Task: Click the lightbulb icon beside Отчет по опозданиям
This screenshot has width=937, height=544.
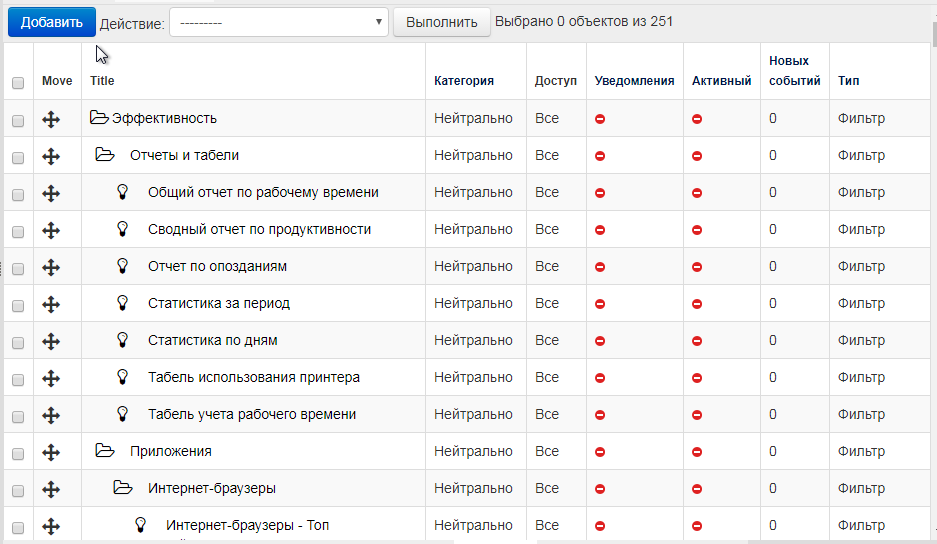Action: [123, 266]
